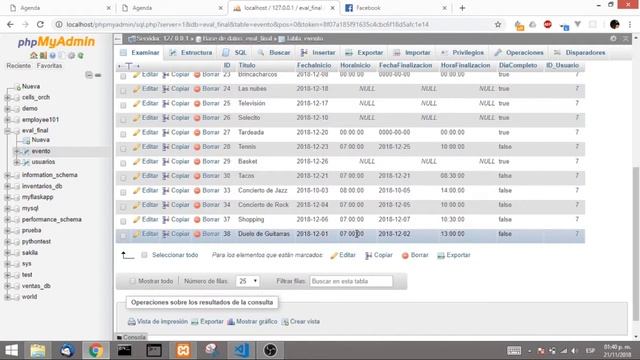Copy row 25 Televisión
Image resolution: width=640 pixels, height=360 pixels.
pyautogui.click(x=176, y=103)
